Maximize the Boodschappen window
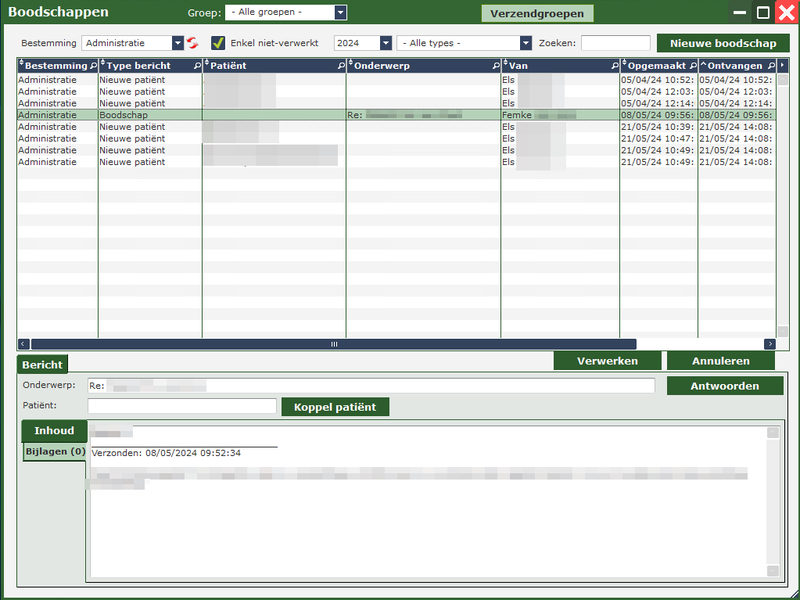 tap(762, 13)
